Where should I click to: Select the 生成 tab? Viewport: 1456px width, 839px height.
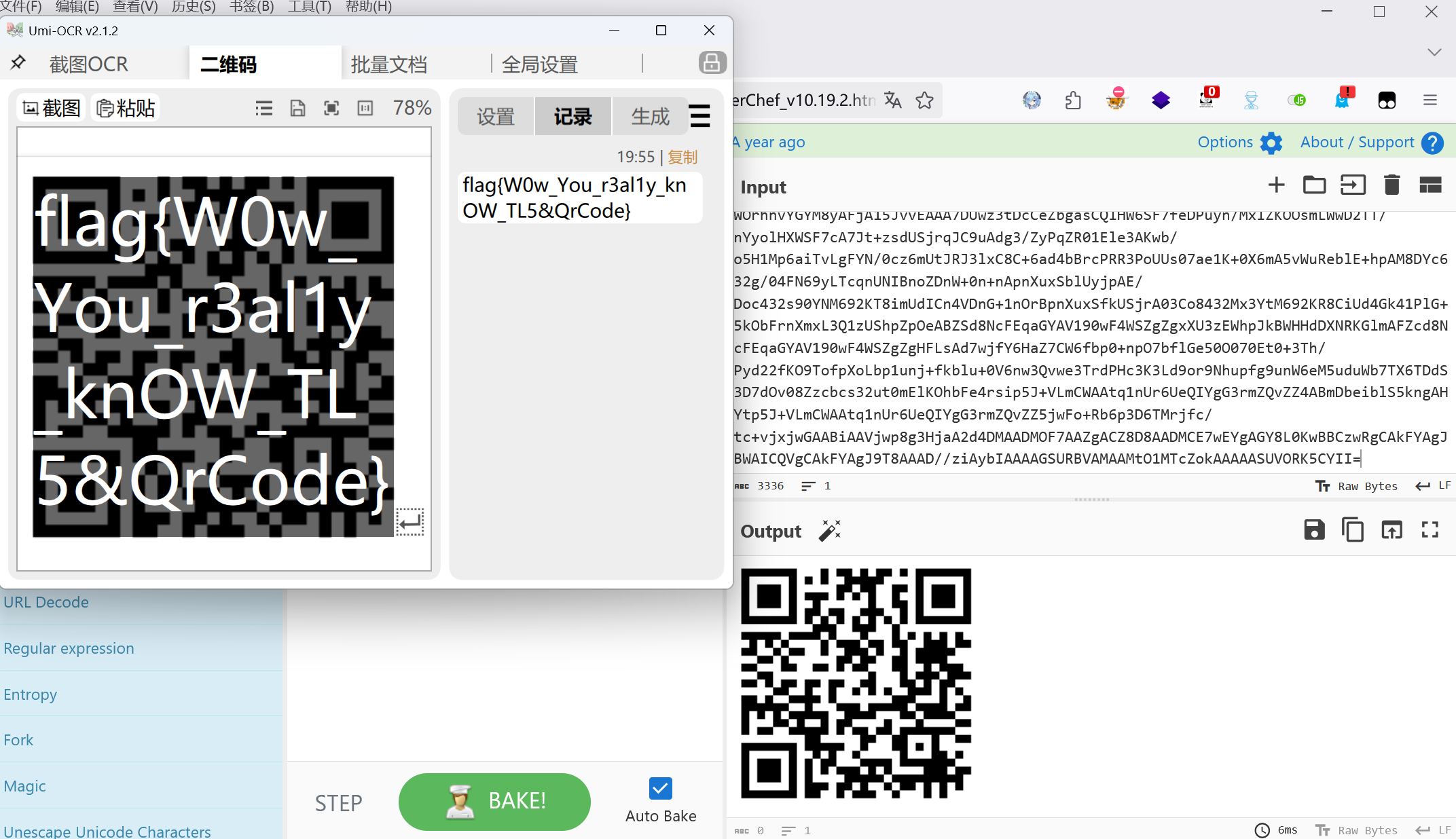click(650, 117)
